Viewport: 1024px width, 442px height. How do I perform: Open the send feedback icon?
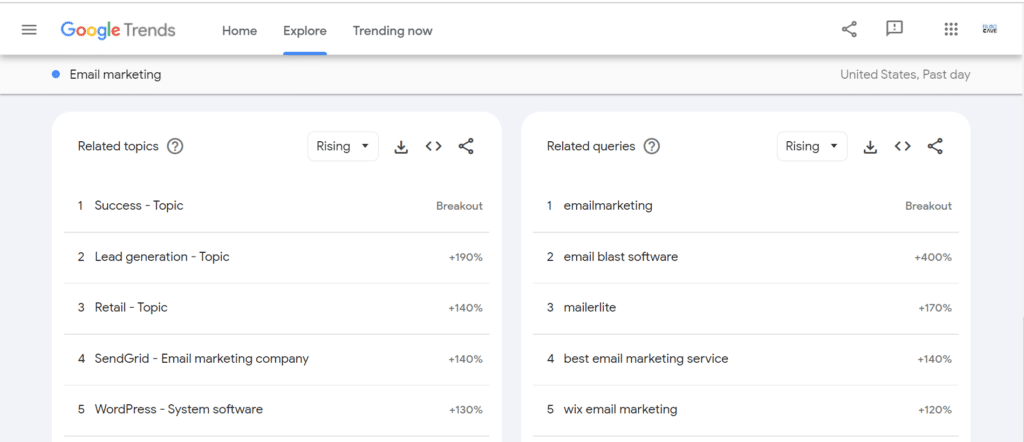click(894, 29)
